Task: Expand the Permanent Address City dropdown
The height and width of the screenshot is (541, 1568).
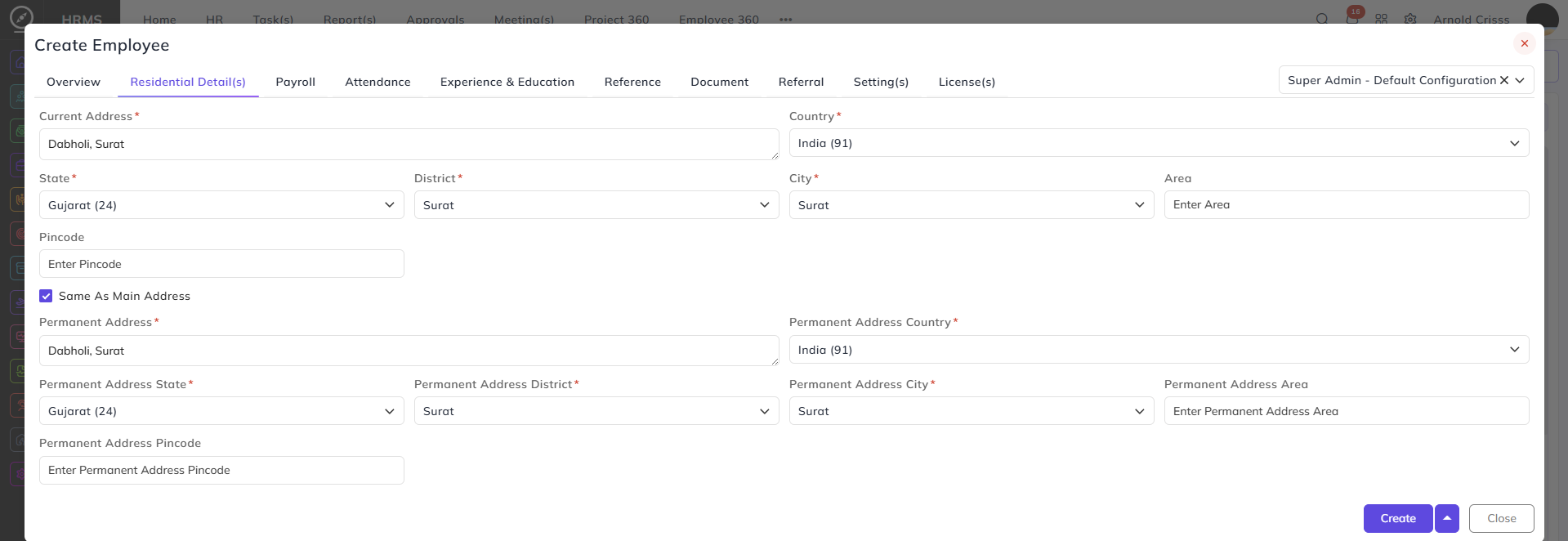Action: coord(972,411)
